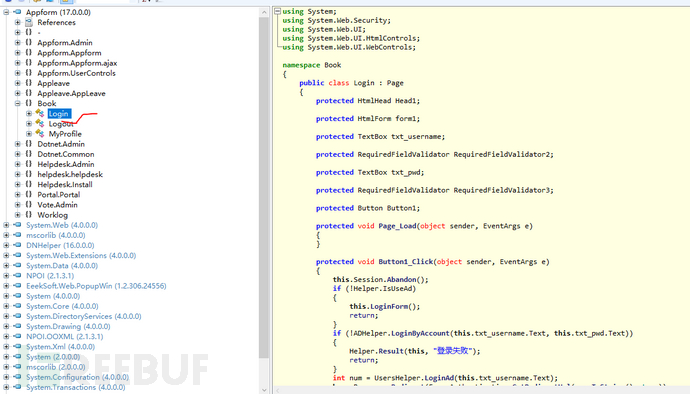Collapse the using directives region in code
Screen dimensions: 690x394
click(278, 11)
